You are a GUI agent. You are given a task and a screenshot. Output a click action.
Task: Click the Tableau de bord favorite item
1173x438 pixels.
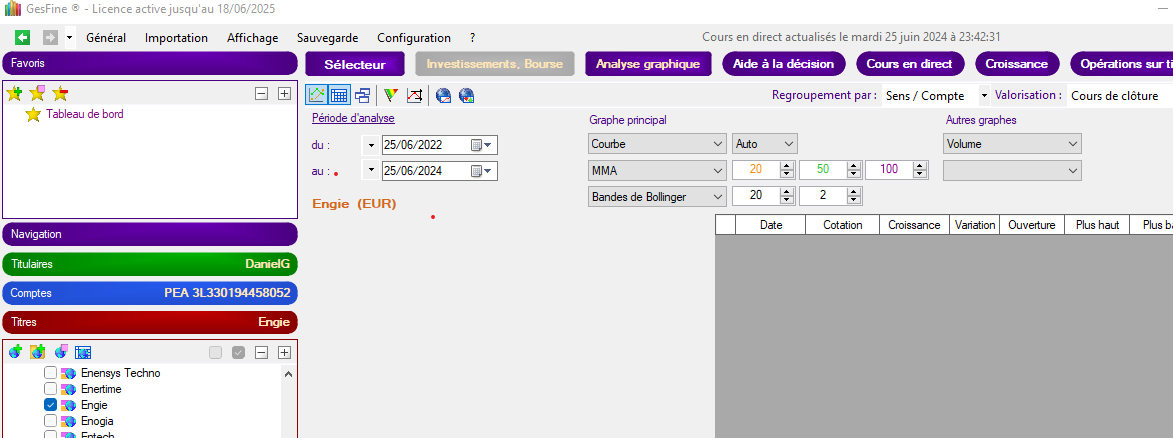(x=84, y=115)
